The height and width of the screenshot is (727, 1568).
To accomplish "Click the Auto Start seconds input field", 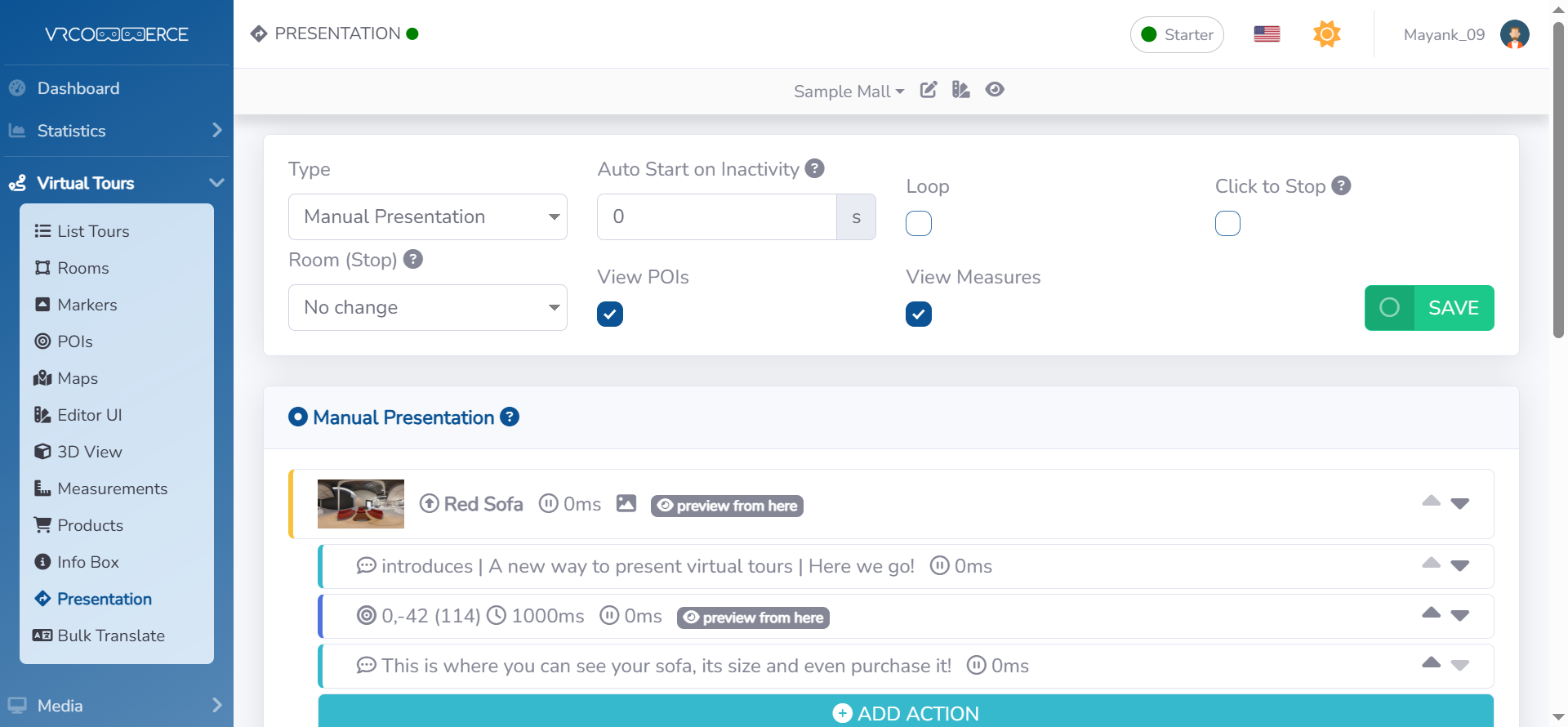I will [716, 217].
